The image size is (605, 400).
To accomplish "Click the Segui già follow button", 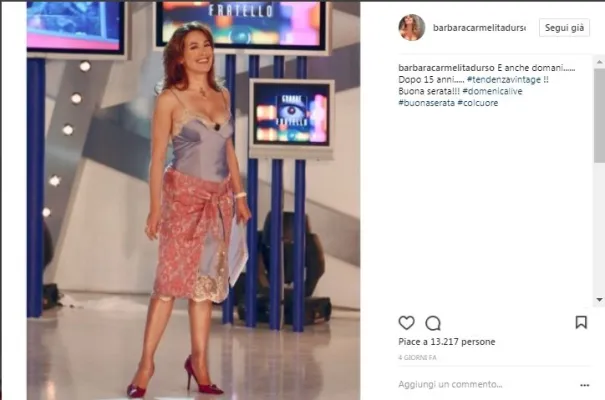I will coord(564,28).
